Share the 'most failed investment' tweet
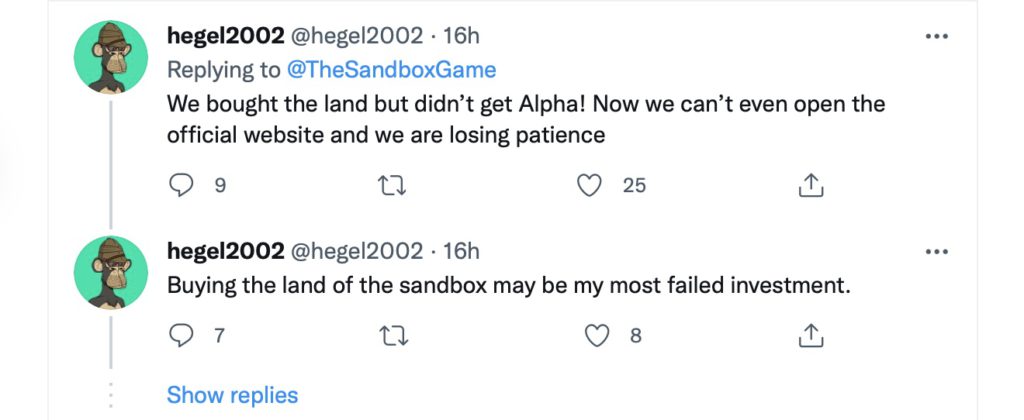This screenshot has height=420, width=1024. point(811,336)
